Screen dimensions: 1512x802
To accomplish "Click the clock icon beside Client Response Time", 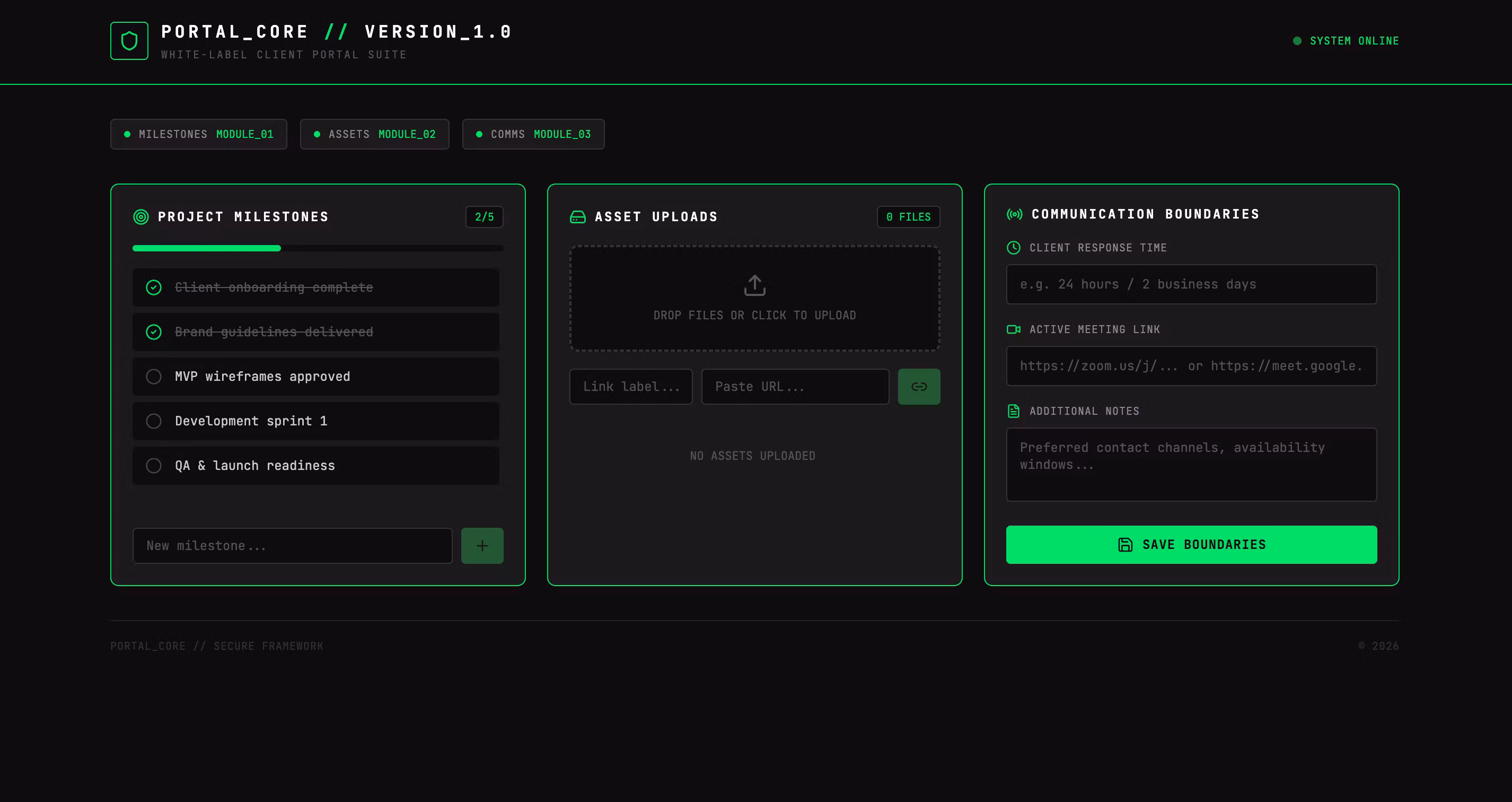I will 1013,247.
